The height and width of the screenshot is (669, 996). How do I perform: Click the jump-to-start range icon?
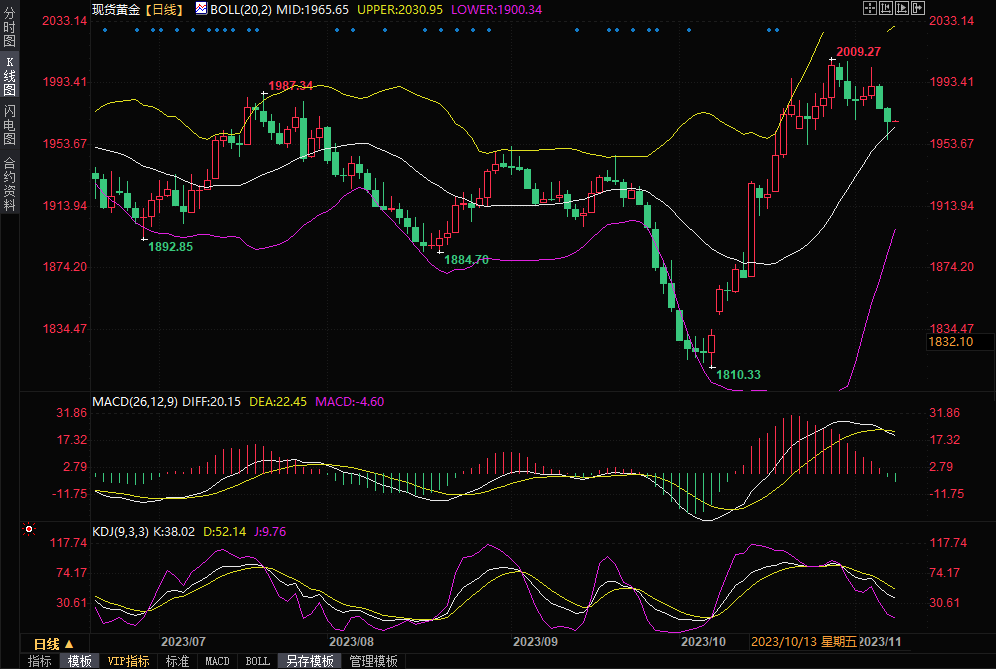point(886,8)
